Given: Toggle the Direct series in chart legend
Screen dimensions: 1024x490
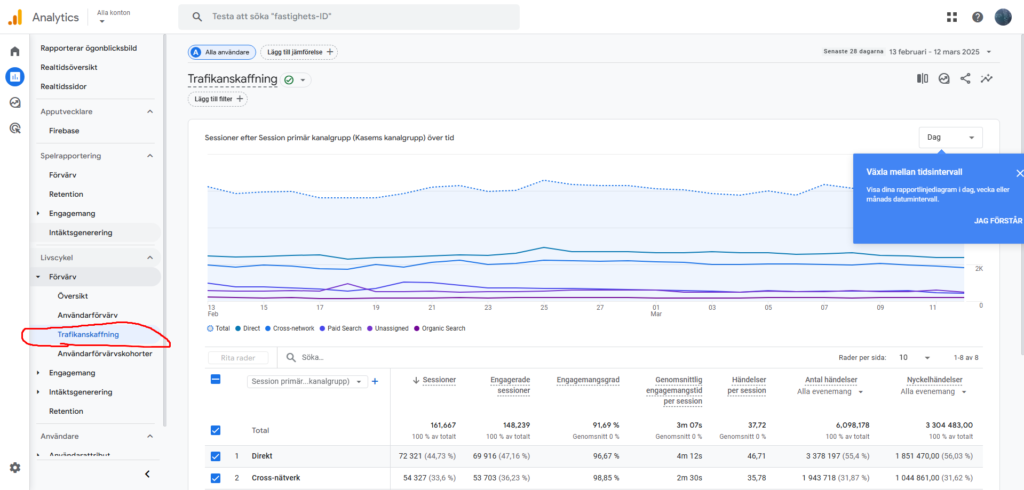Looking at the screenshot, I should (248, 329).
